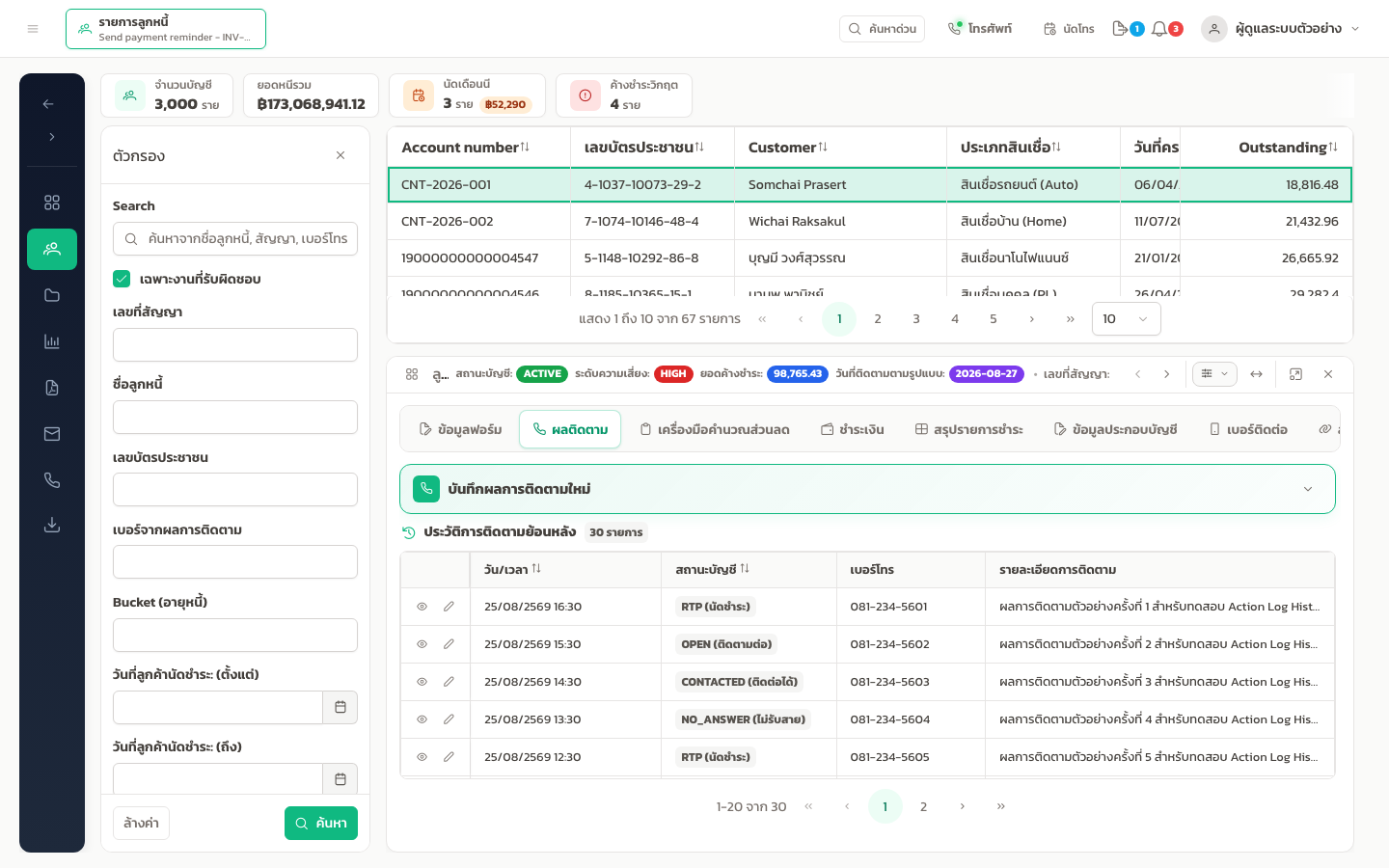The image size is (1389, 868).
Task: Select the CNT-2026-002 account row
Action: pyautogui.click(x=870, y=222)
